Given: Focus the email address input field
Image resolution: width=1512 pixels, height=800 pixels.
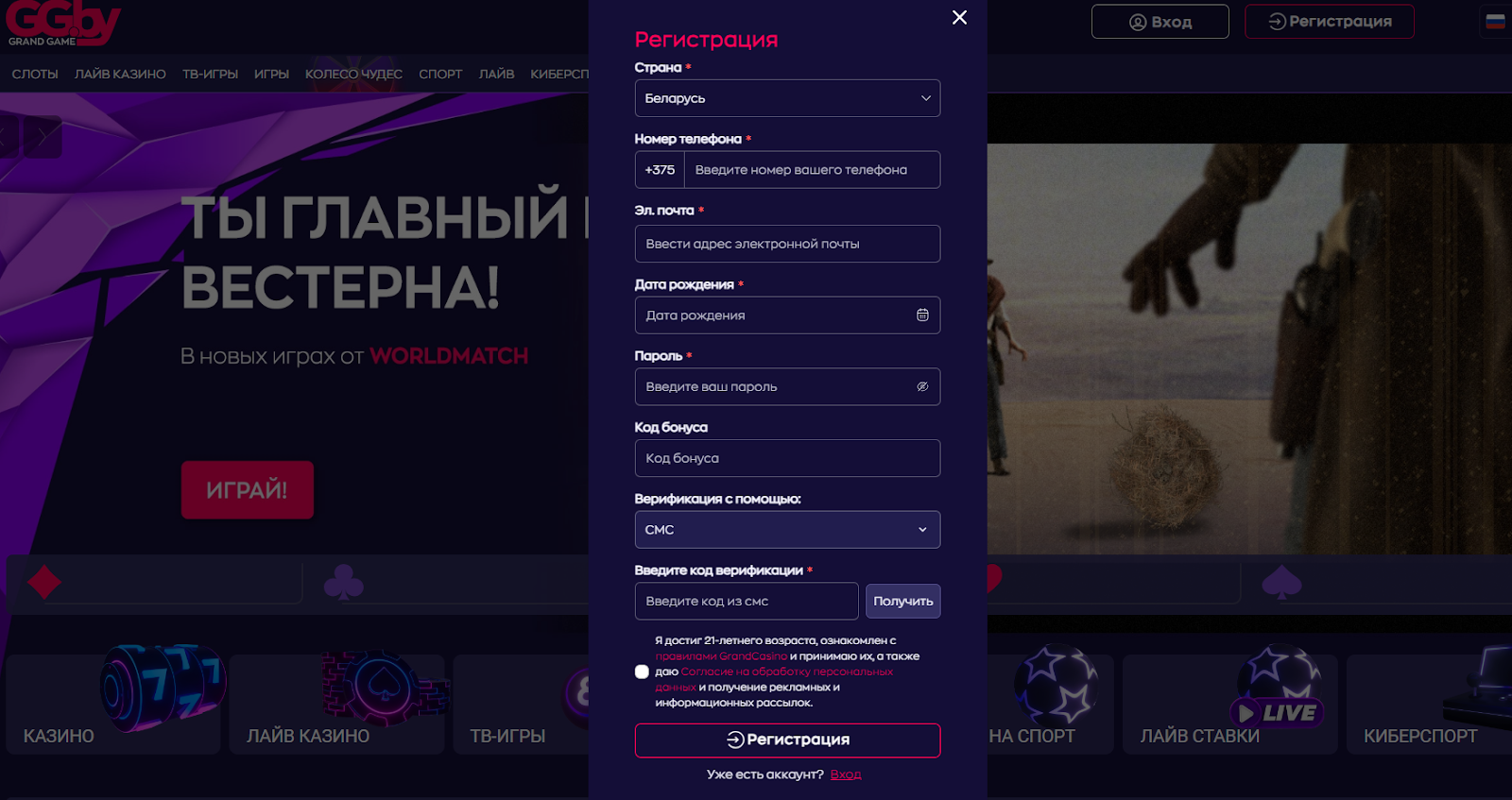Looking at the screenshot, I should tap(787, 244).
